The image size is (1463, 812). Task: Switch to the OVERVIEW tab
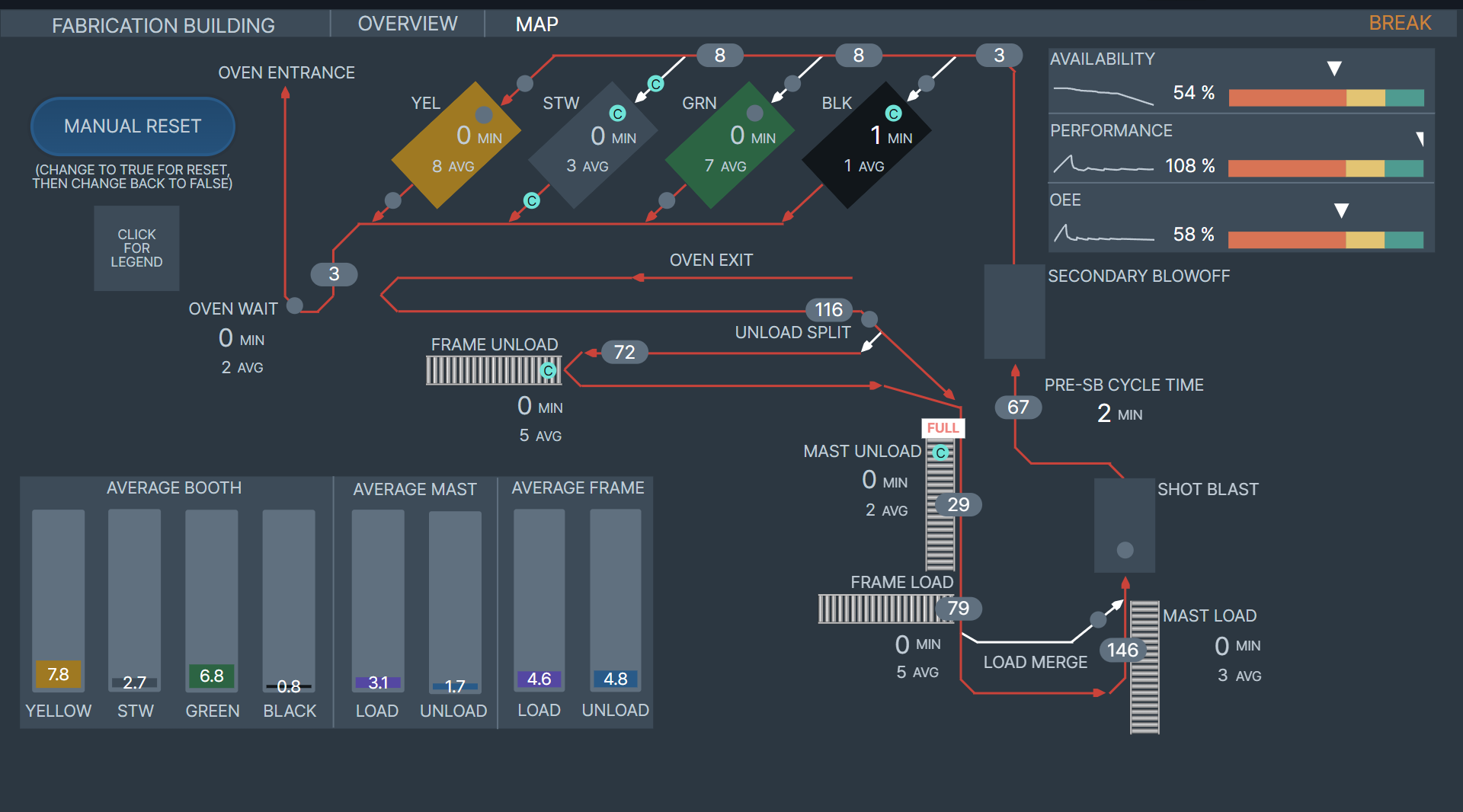click(x=407, y=23)
